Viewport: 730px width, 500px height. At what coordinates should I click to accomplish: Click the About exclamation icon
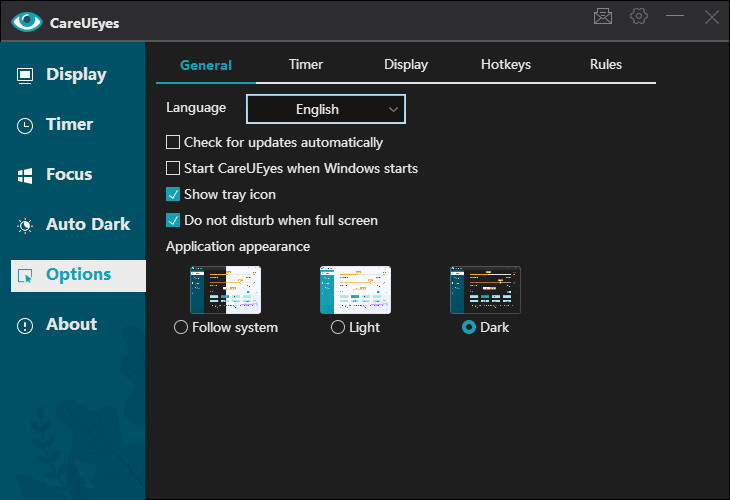coord(25,325)
